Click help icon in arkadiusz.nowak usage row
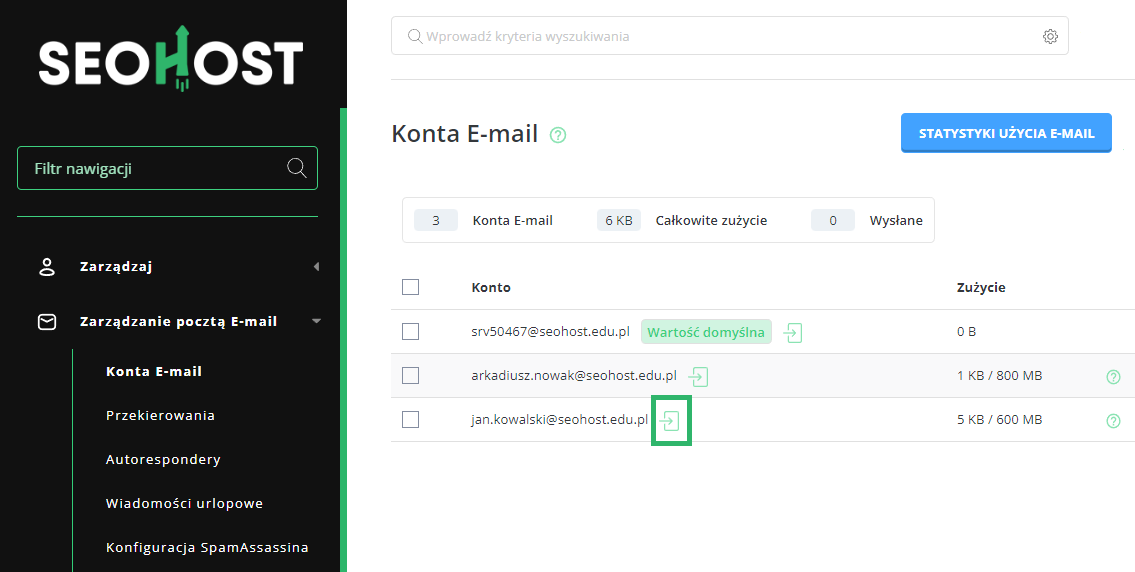 point(1113,377)
